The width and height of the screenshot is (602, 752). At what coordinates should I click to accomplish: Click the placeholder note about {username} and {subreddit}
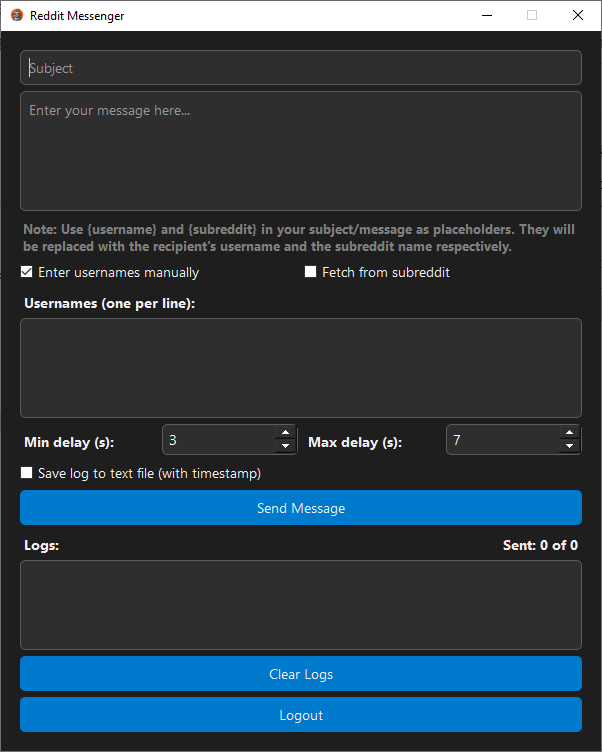coord(299,238)
